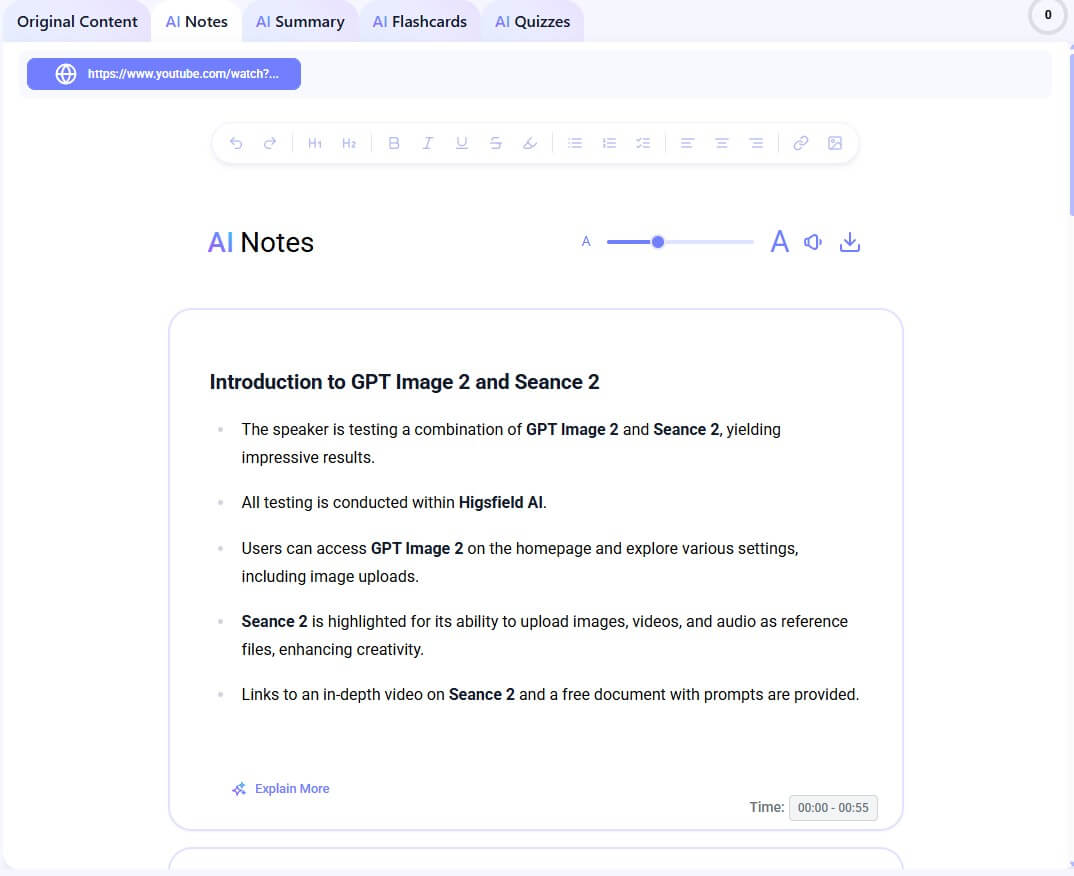Open the AI Flashcards tab
1074x876 pixels.
pos(419,21)
